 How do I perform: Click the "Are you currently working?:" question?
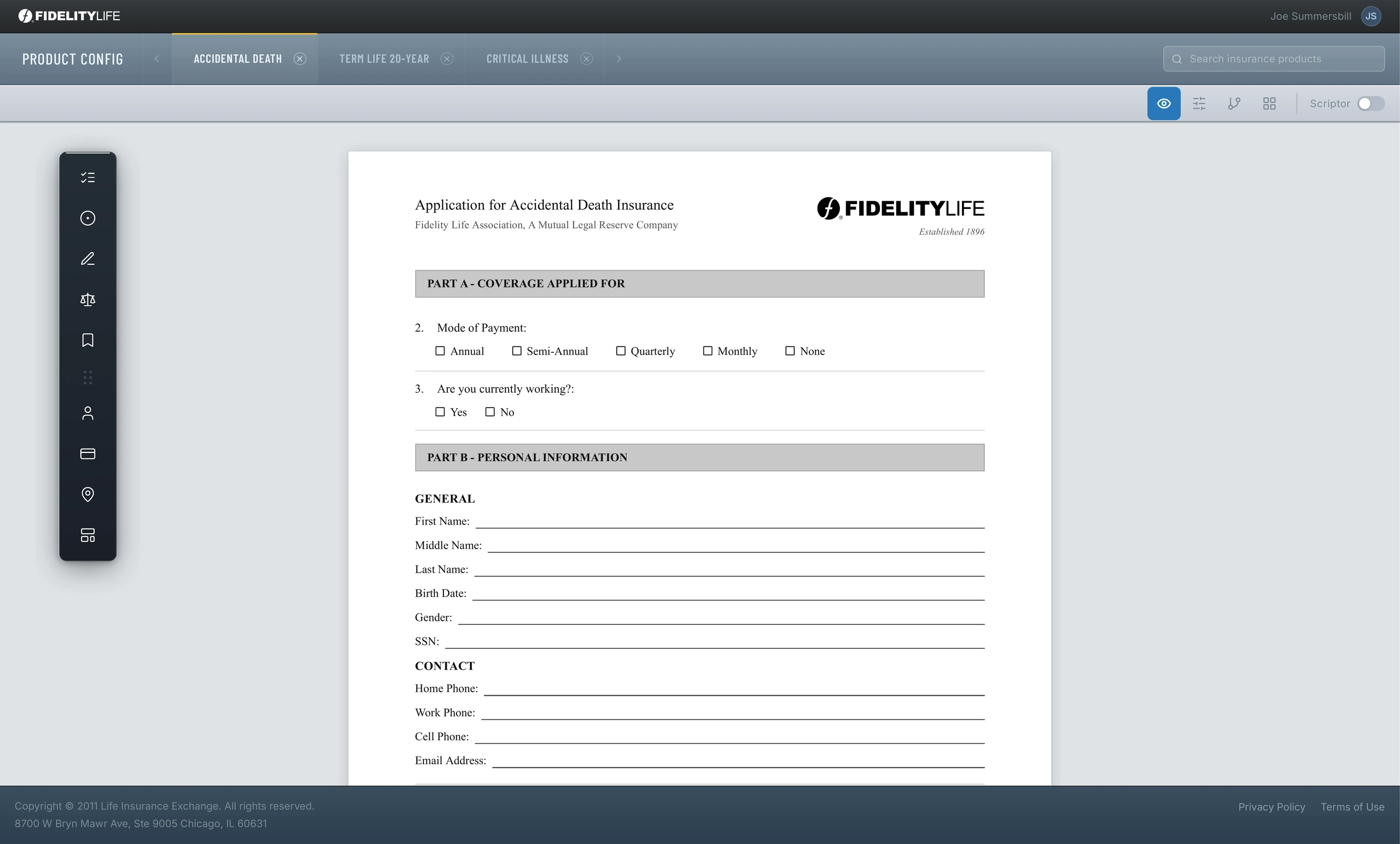(505, 389)
